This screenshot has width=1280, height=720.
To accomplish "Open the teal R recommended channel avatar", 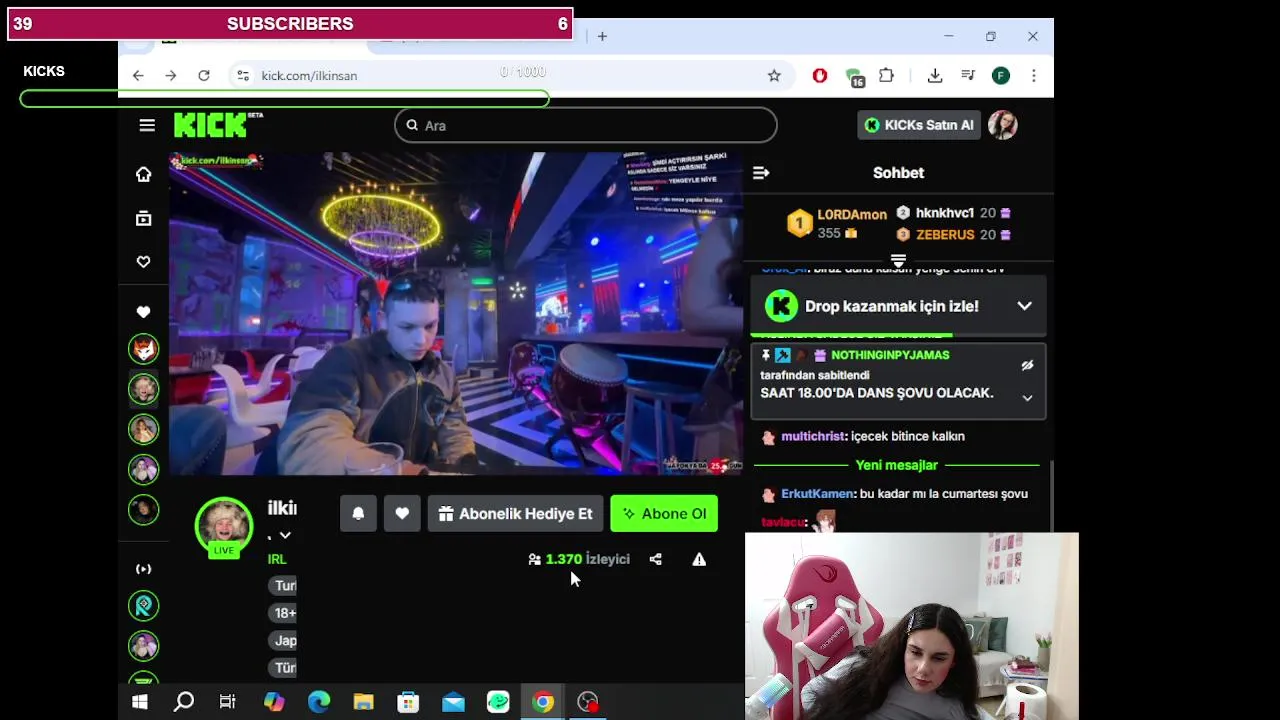I will pos(144,606).
